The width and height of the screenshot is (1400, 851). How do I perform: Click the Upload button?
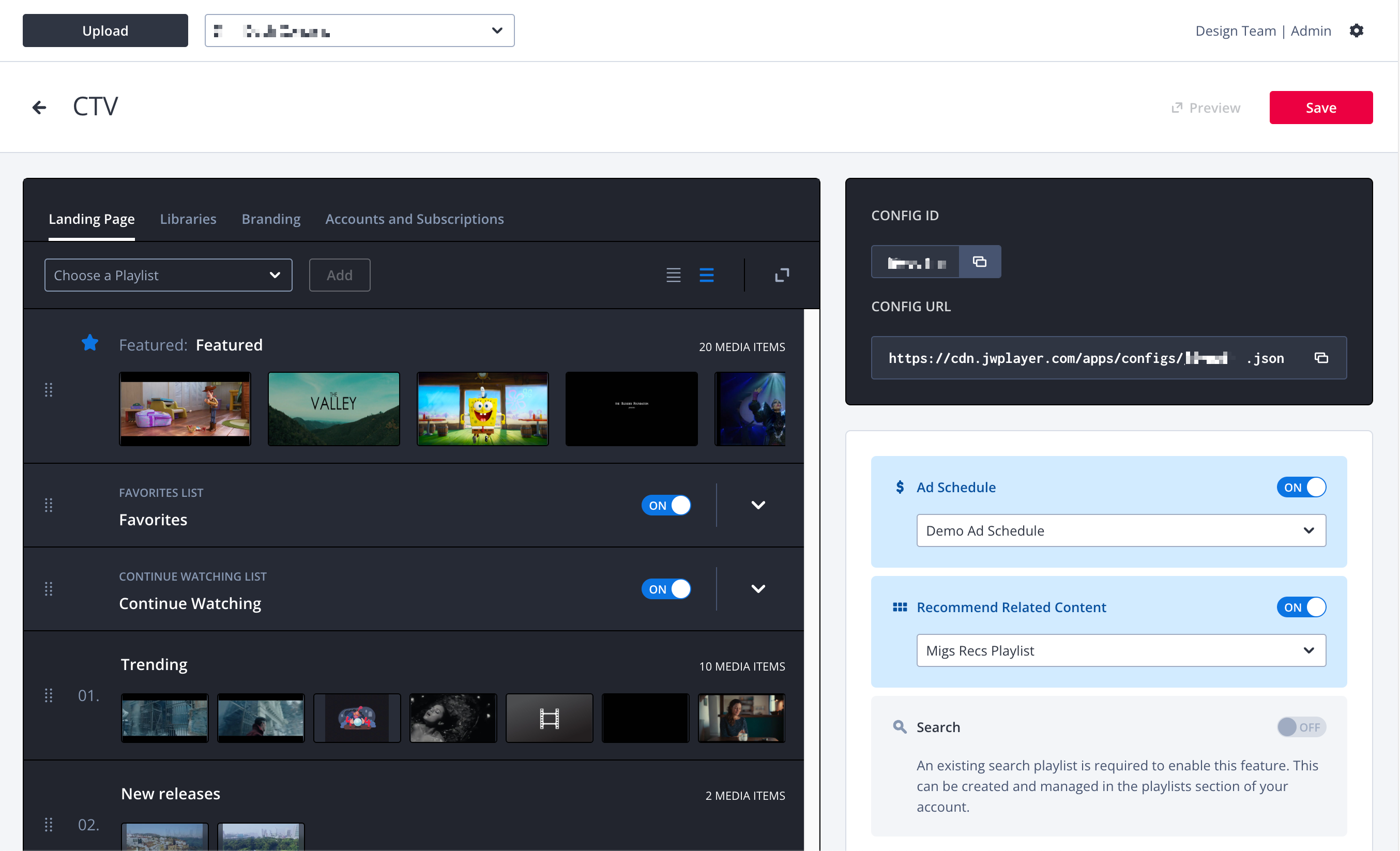click(x=105, y=31)
